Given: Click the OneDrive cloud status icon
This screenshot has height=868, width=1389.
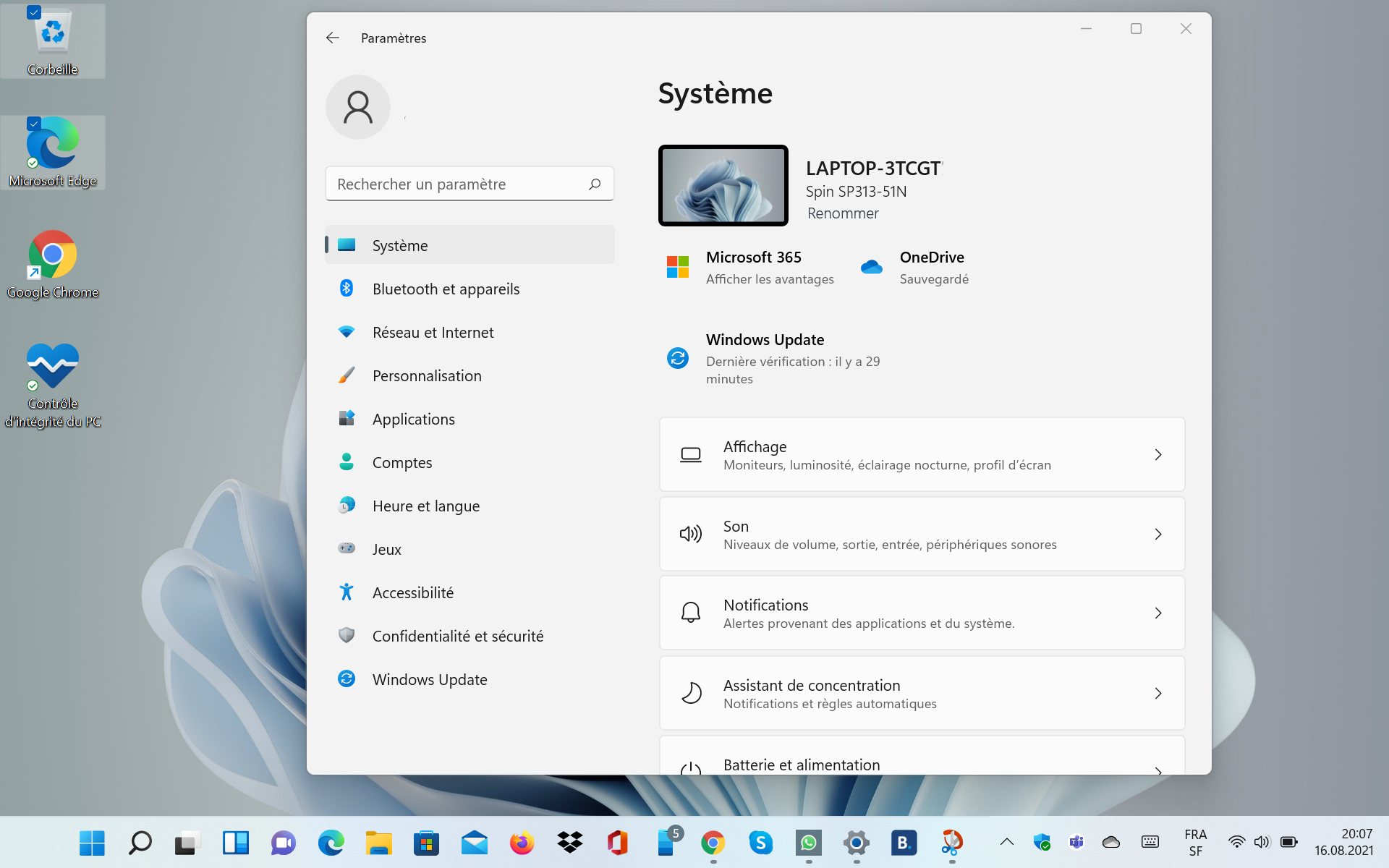Looking at the screenshot, I should tap(872, 267).
